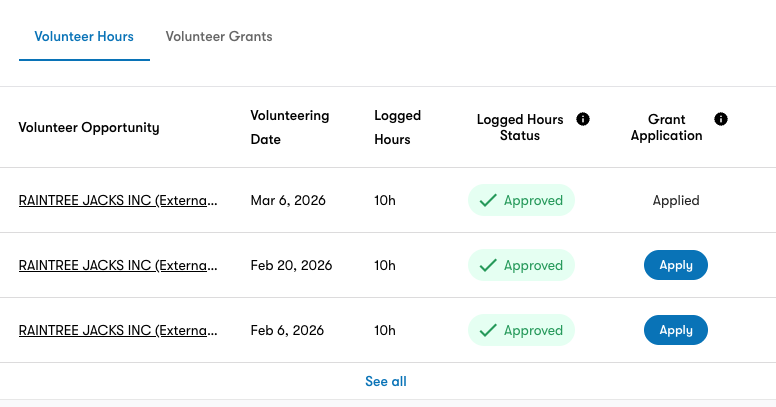Click the Logged Hours column header
This screenshot has width=776, height=407.
[397, 127]
